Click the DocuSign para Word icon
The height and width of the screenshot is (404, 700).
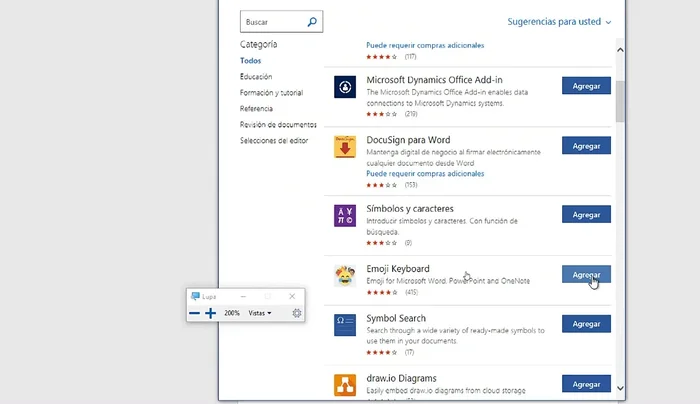pos(345,146)
